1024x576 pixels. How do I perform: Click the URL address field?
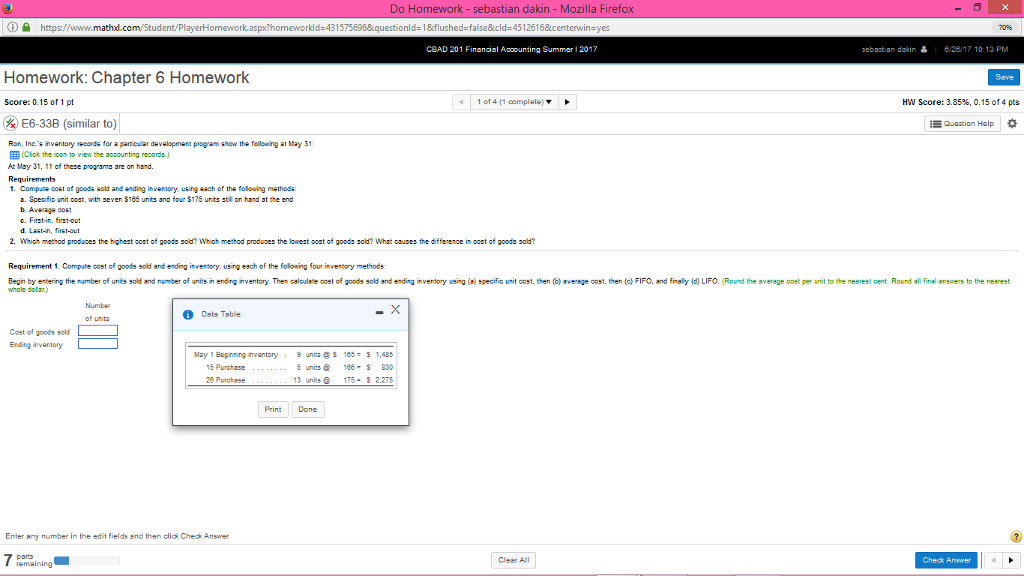325,27
